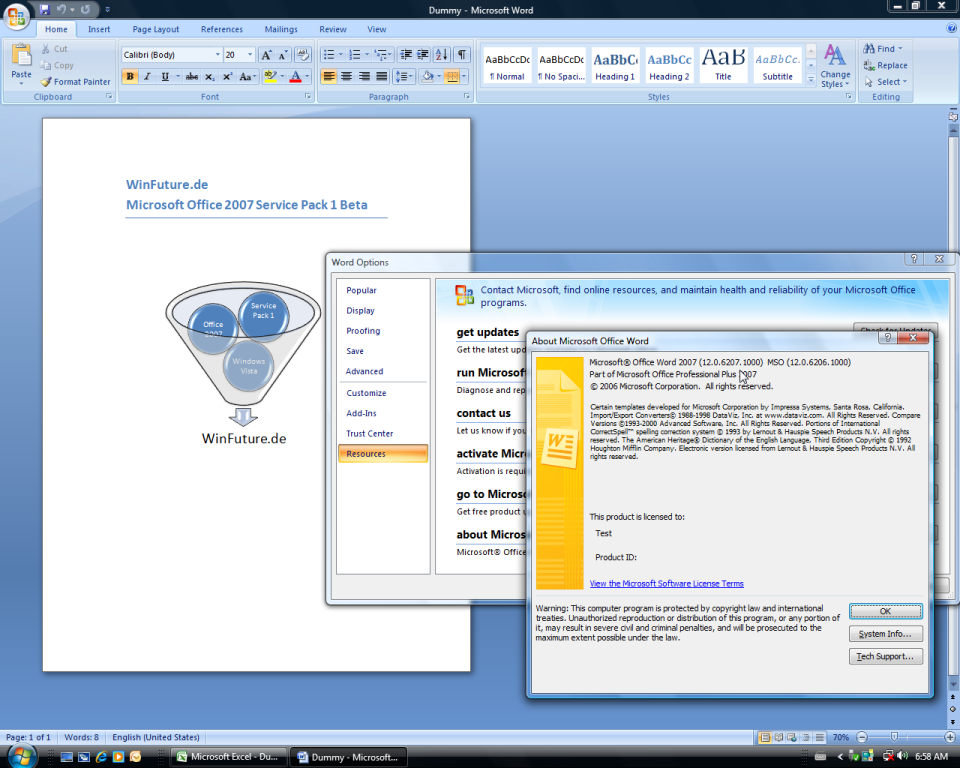Click the Office Button orb
Screen dimensions: 960x768
pos(17,17)
